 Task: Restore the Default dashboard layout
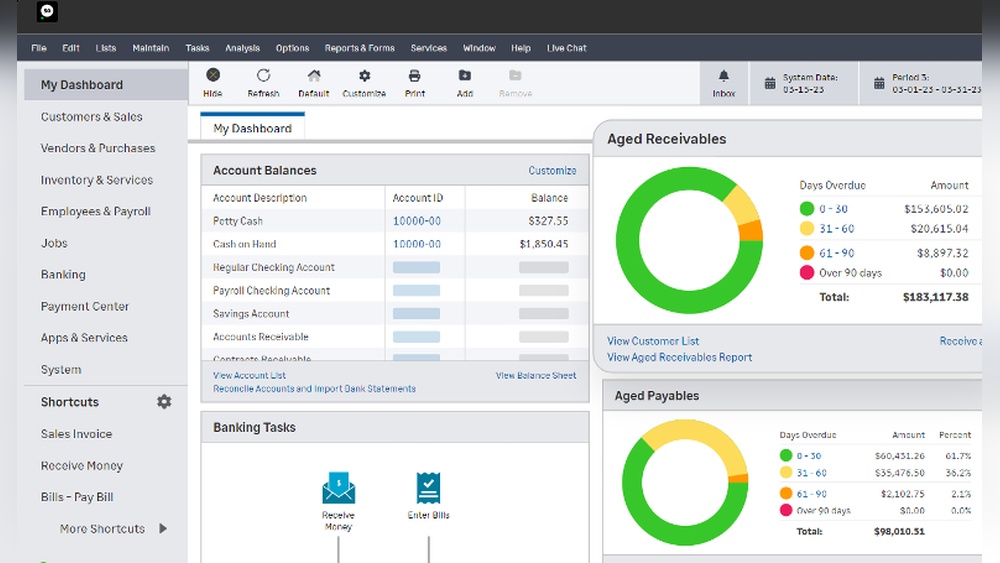click(x=314, y=75)
